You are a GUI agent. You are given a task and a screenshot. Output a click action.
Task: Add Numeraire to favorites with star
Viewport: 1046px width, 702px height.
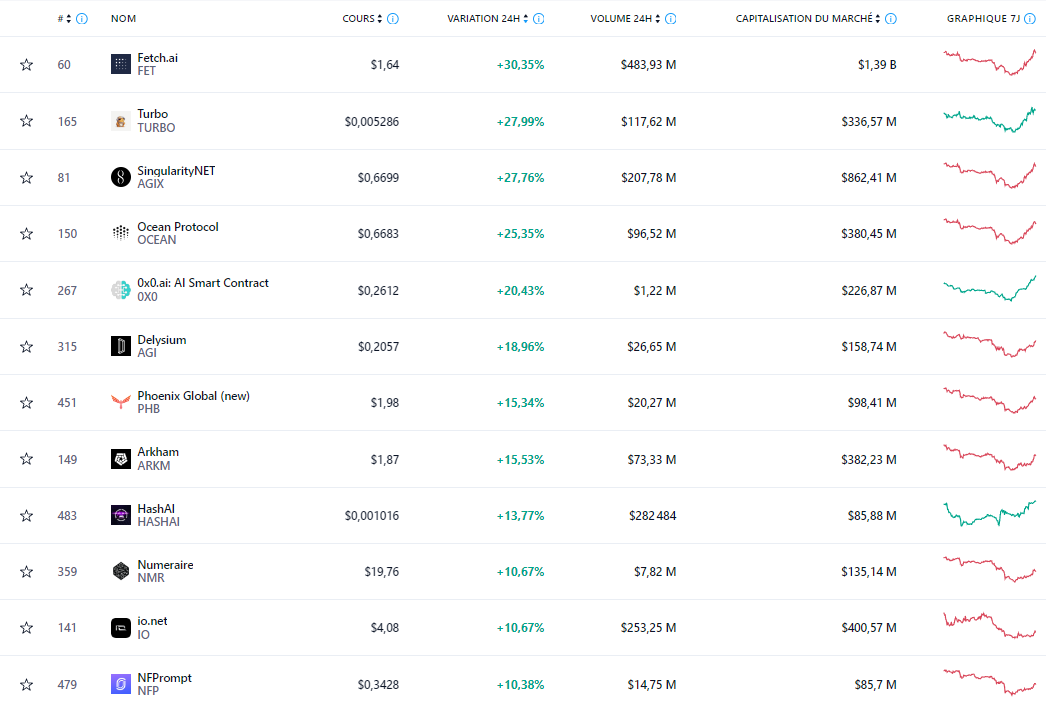tap(27, 572)
